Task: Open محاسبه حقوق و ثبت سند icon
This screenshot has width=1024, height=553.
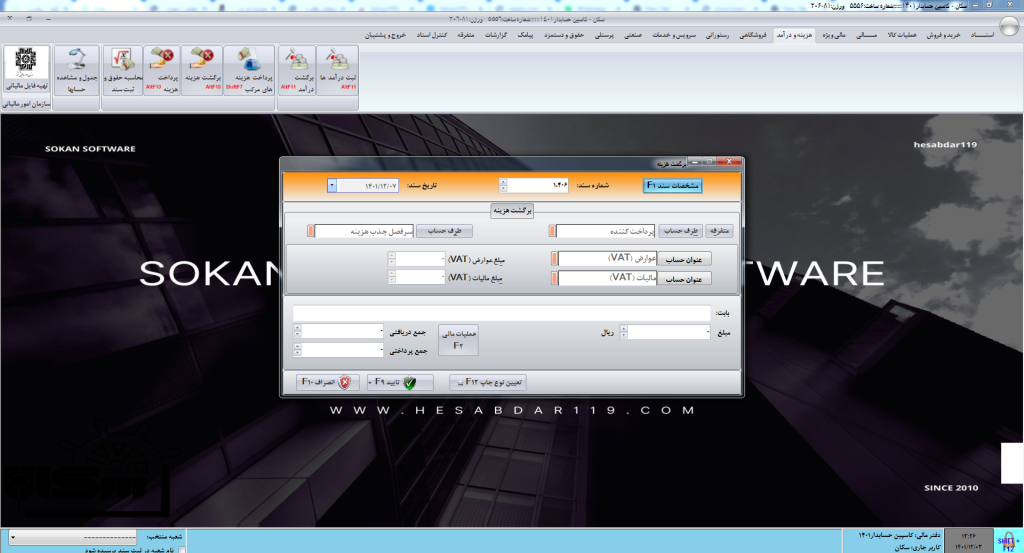Action: (123, 70)
